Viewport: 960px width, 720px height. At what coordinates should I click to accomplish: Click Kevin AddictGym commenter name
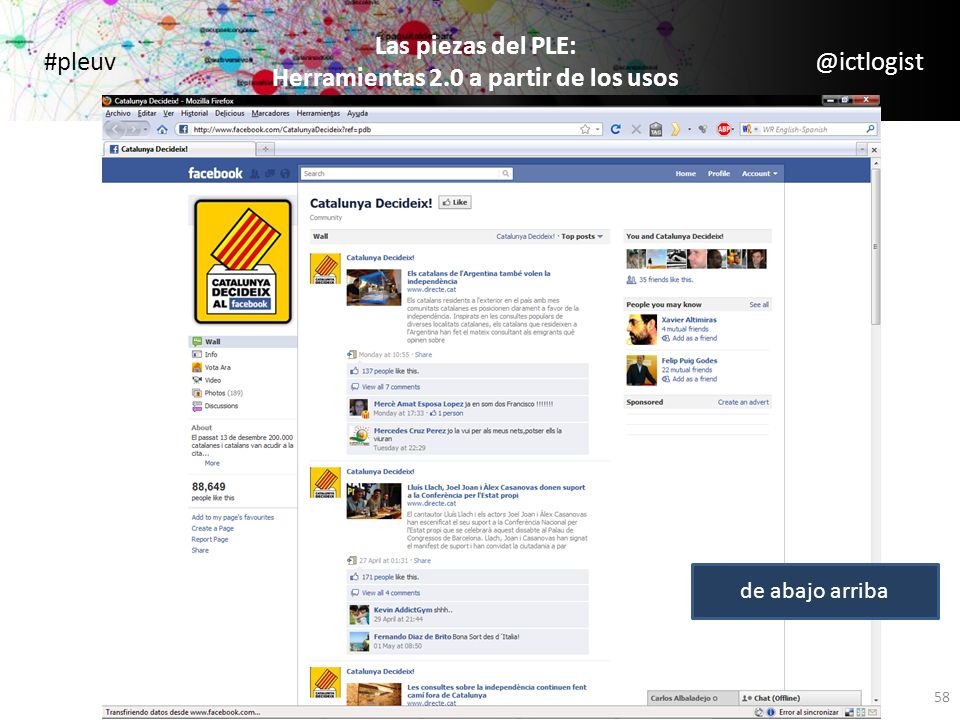403,610
